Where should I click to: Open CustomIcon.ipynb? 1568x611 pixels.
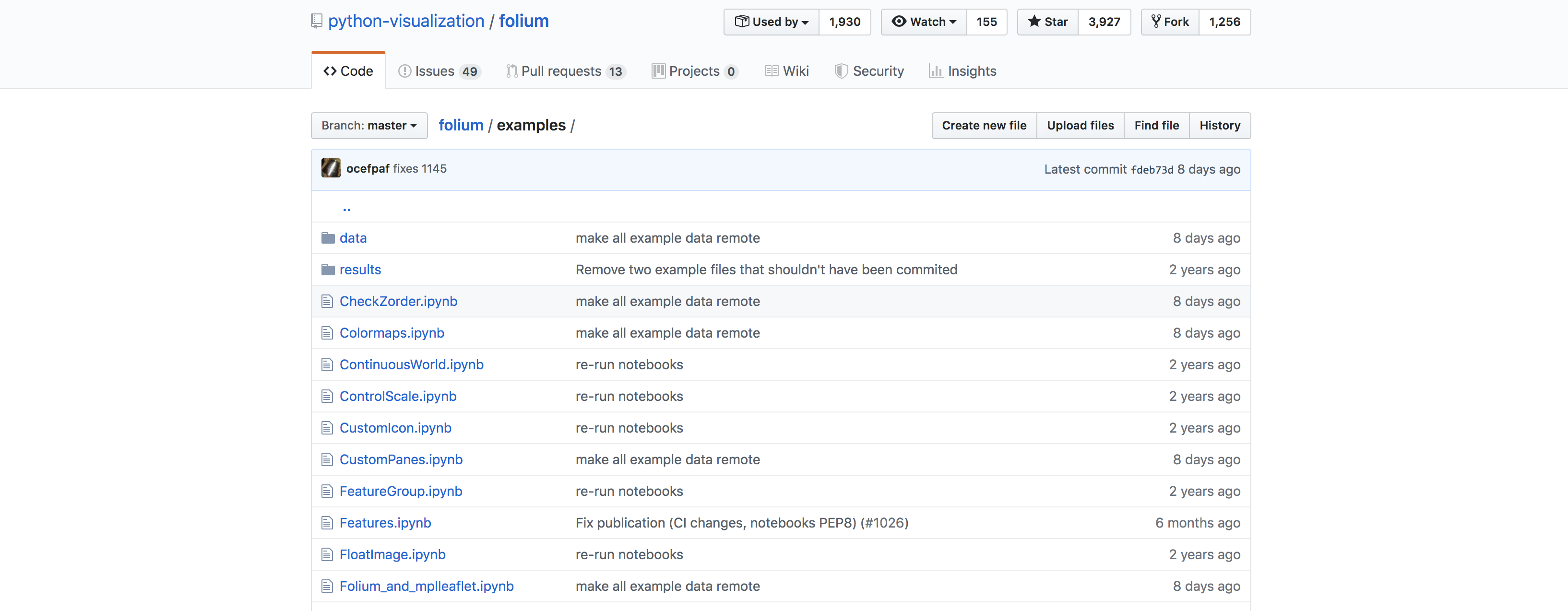click(396, 428)
